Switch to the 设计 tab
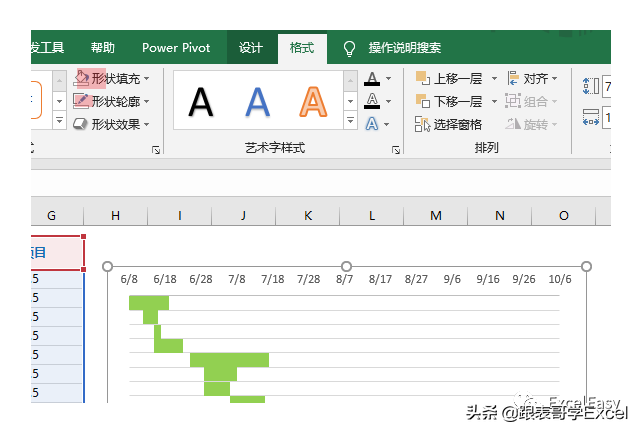Viewport: 640px width, 433px height. (x=251, y=48)
